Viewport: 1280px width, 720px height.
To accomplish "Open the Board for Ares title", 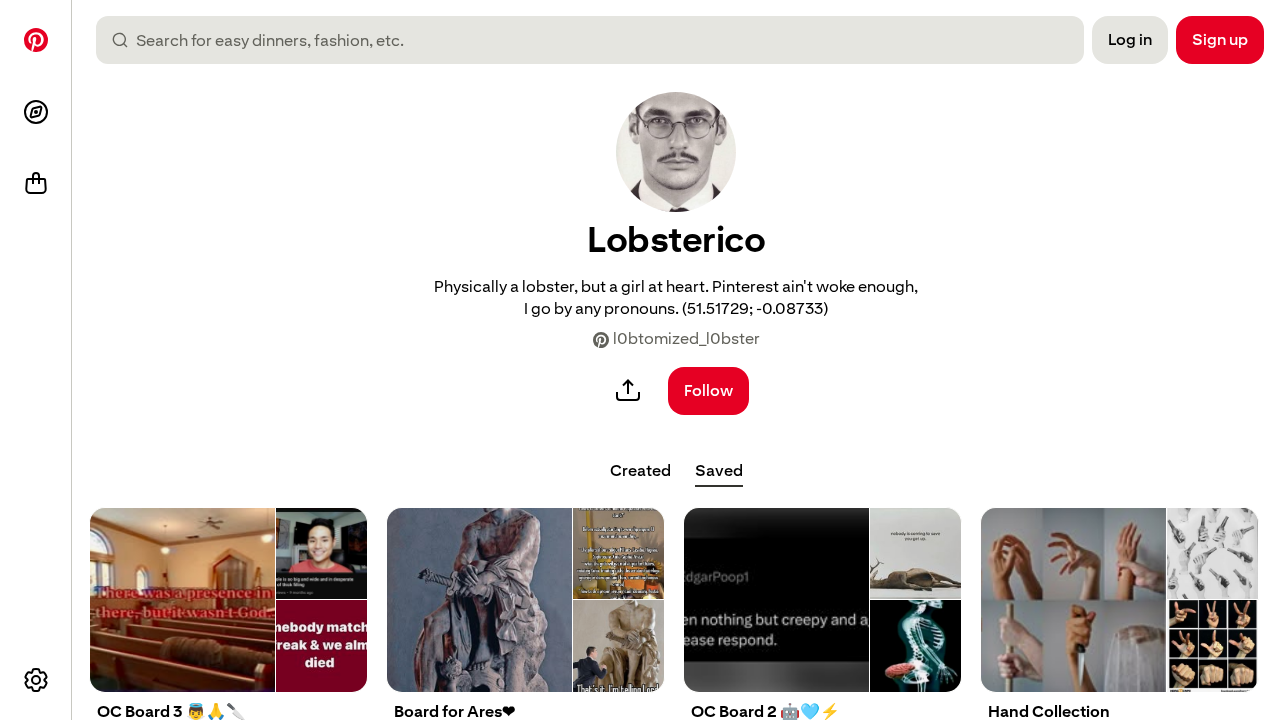I will (x=455, y=711).
